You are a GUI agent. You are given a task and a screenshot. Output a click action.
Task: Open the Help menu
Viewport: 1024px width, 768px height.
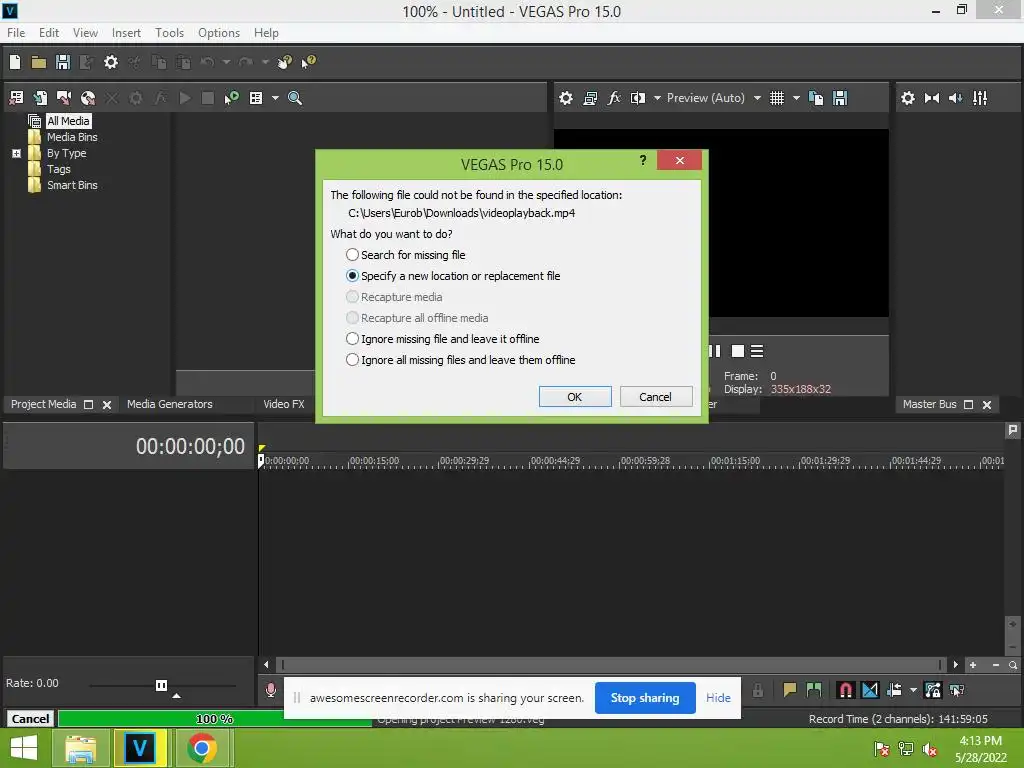266,33
